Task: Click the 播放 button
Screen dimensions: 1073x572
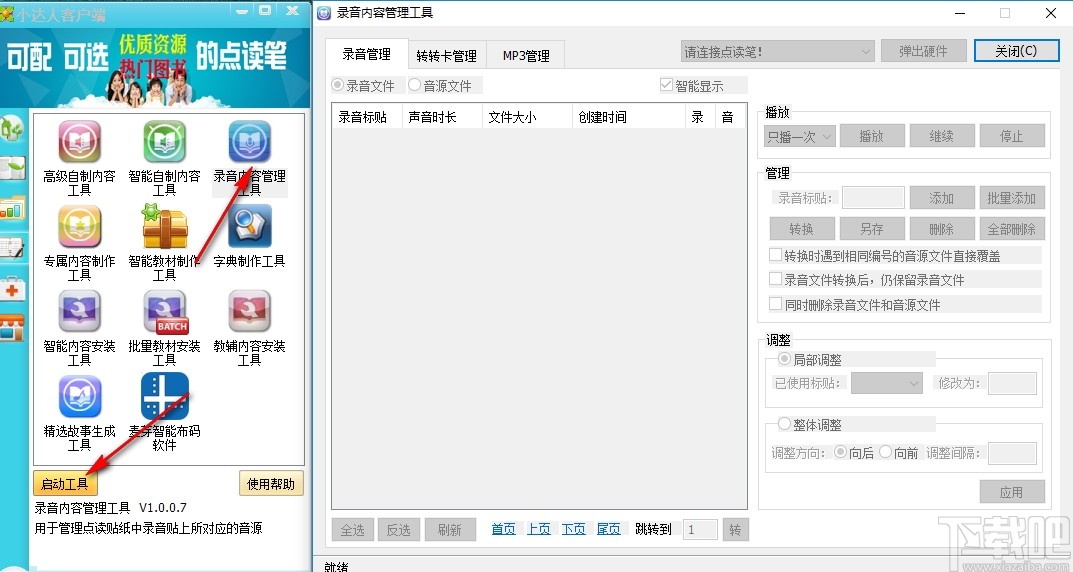Action: point(872,136)
